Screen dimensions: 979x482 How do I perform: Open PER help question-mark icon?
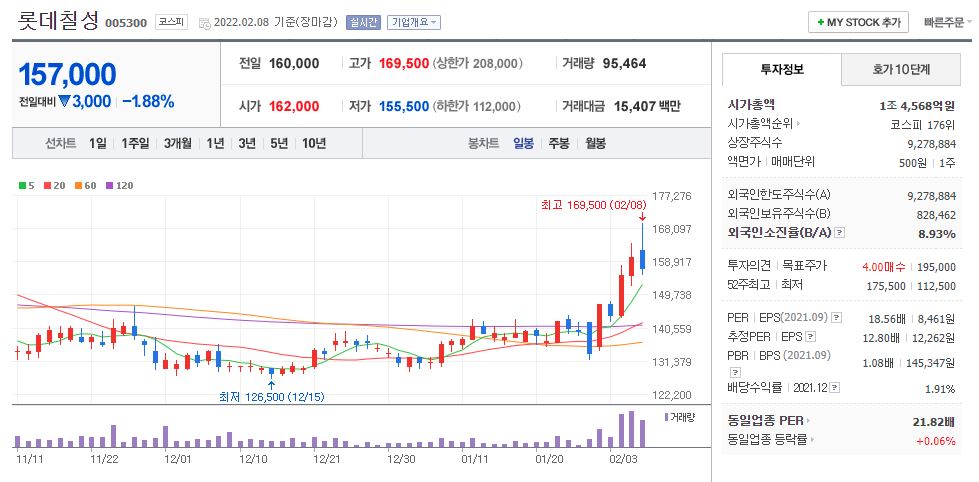pos(837,318)
